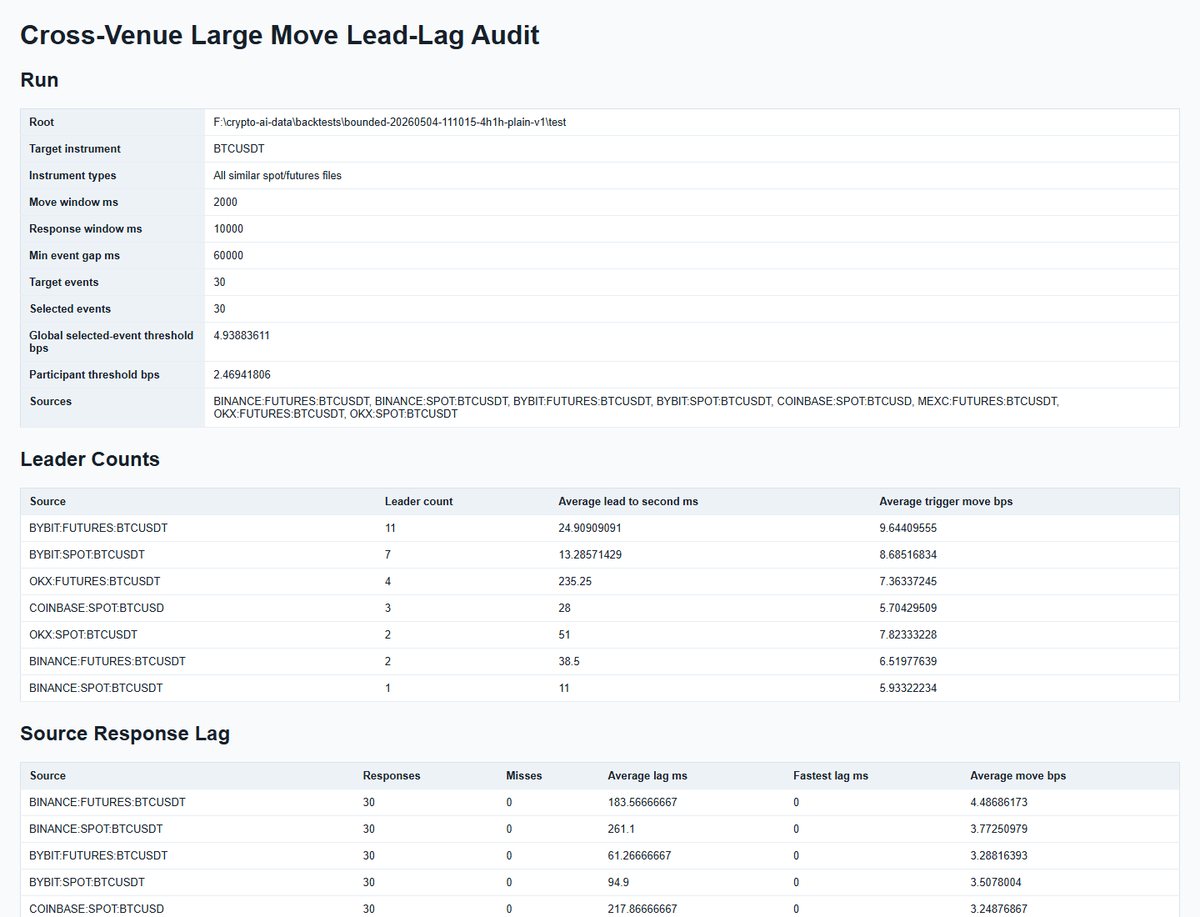Select OKX:FUTURES:BTCUSDT in Leader Counts table

pos(95,581)
